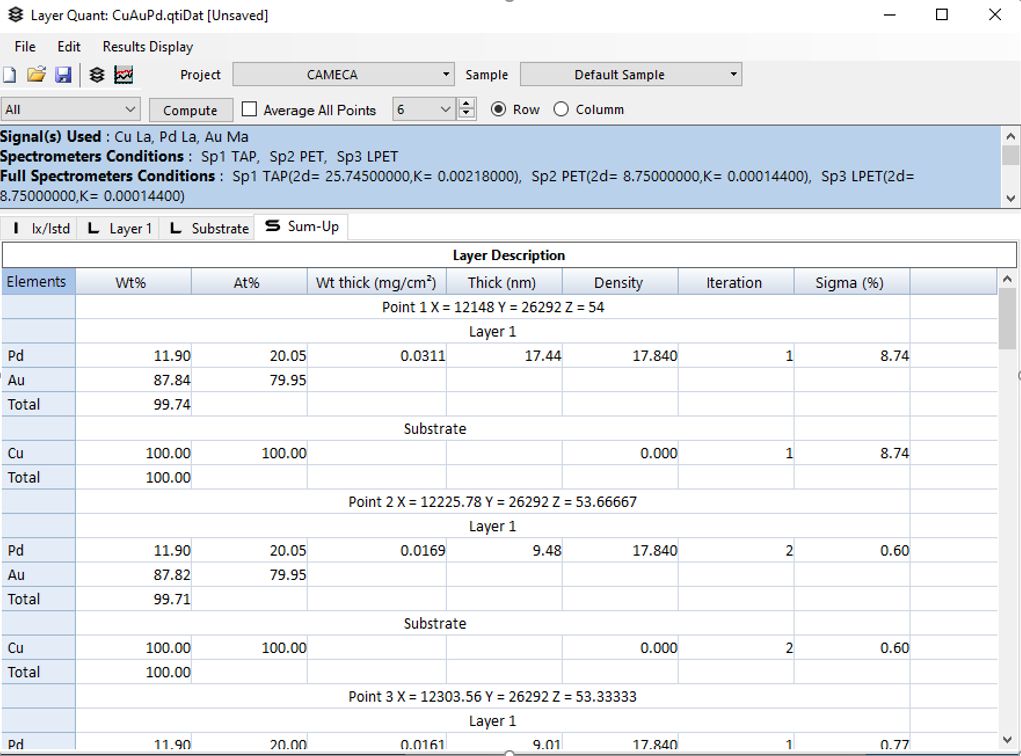Check the Average All Points checkbox

pyautogui.click(x=250, y=110)
